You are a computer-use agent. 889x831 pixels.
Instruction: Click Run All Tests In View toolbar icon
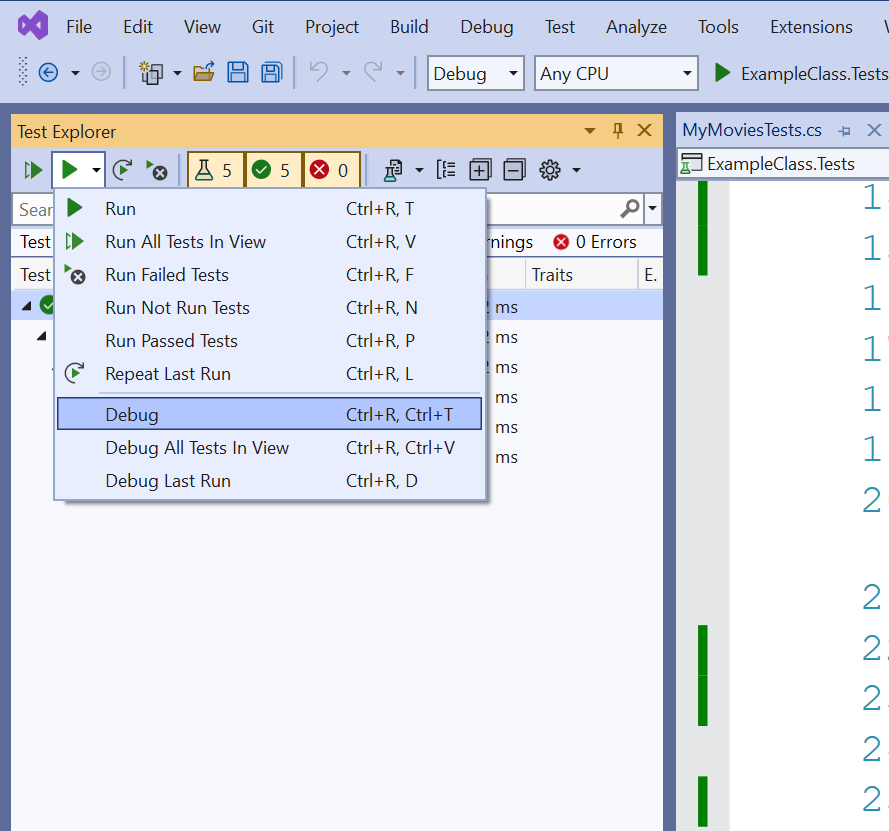[33, 170]
